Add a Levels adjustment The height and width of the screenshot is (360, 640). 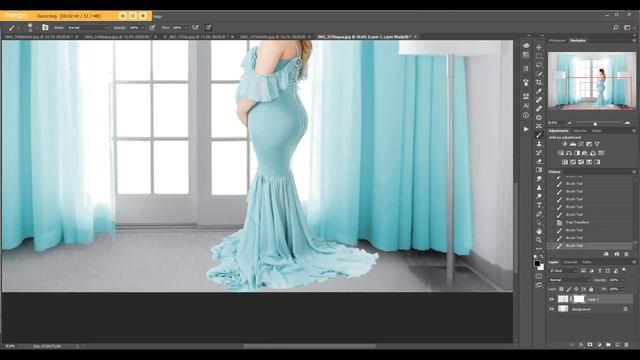coord(572,144)
